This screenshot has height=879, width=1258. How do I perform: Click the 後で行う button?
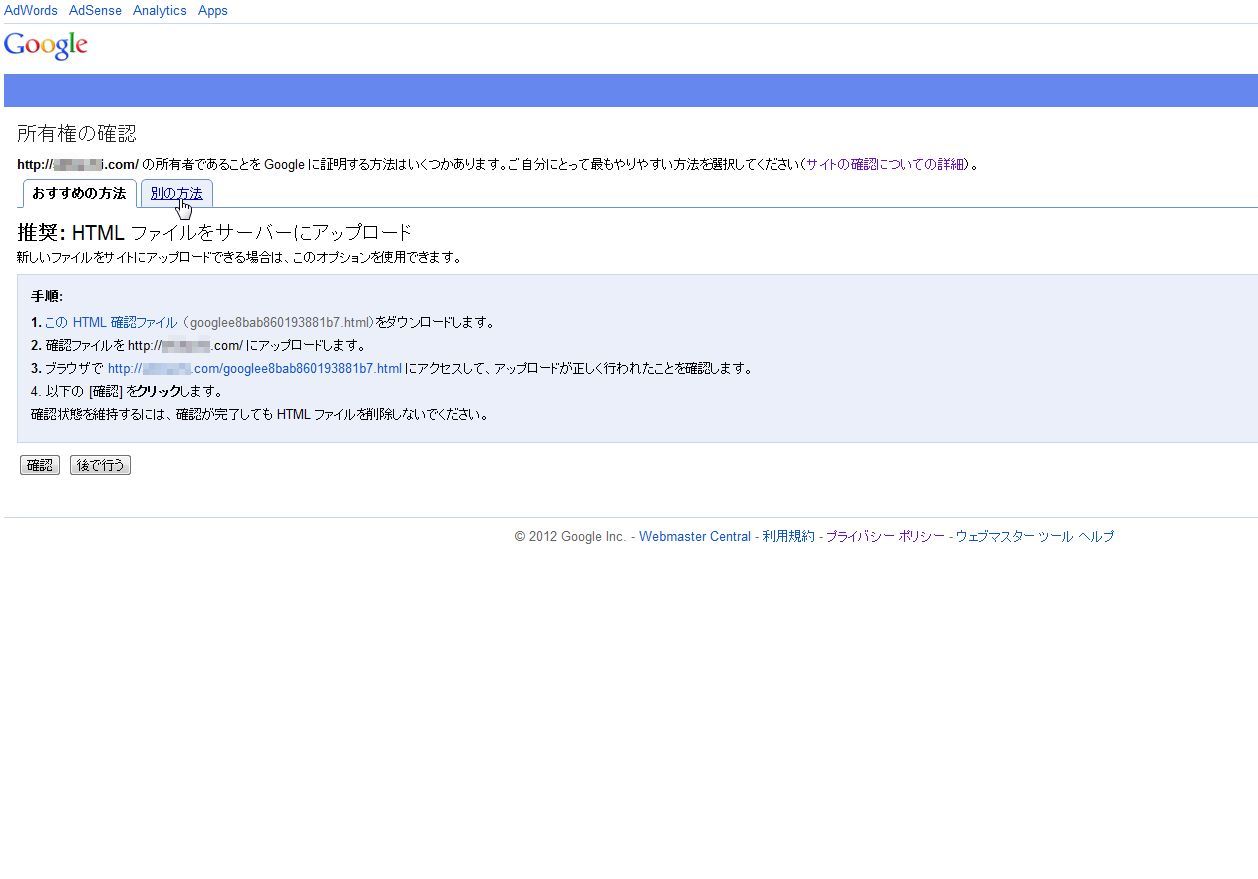[100, 465]
